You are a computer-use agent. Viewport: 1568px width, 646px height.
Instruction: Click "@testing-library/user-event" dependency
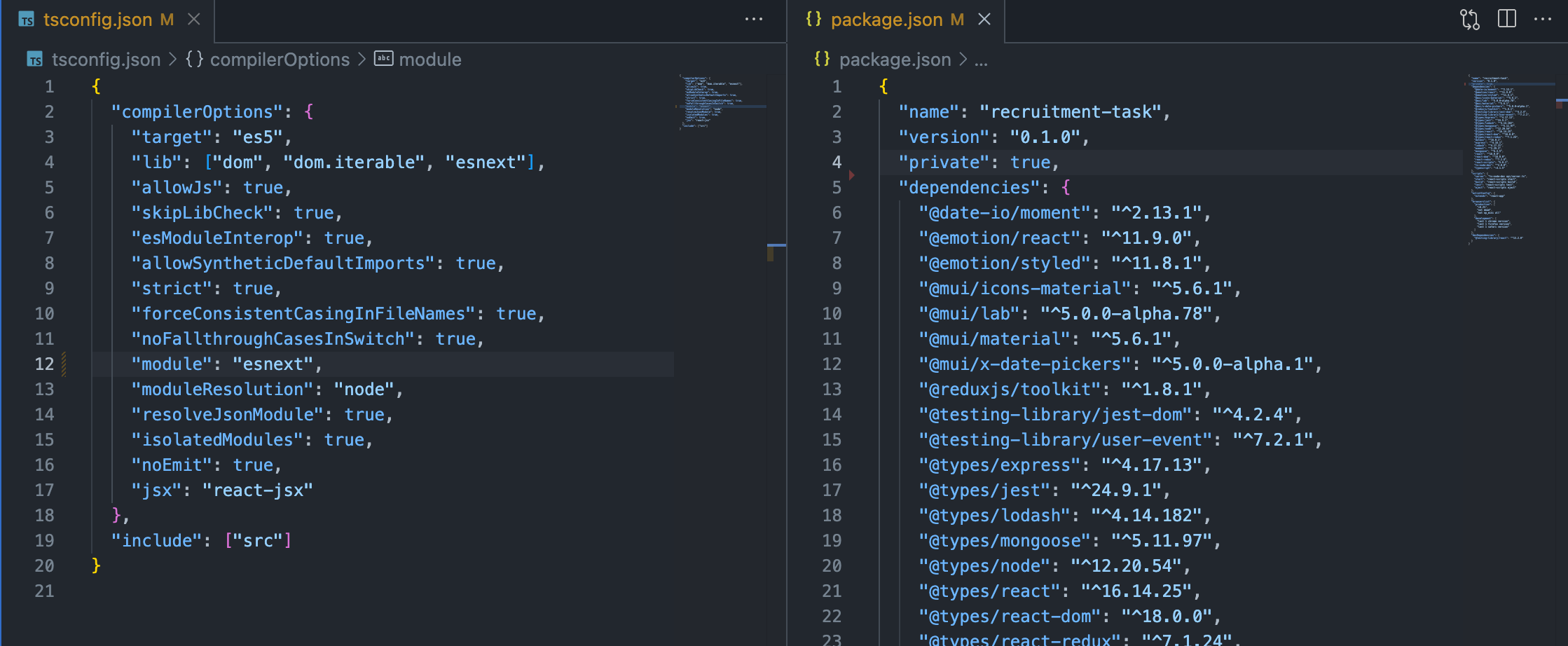1065,440
